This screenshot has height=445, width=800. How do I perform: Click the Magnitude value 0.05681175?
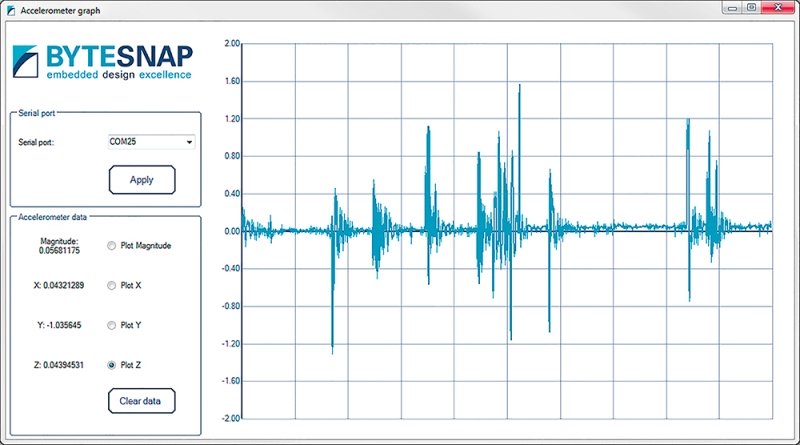59,251
